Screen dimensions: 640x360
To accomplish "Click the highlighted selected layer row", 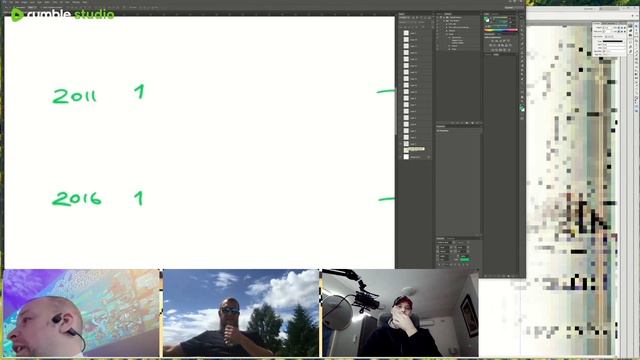I will tap(416, 150).
